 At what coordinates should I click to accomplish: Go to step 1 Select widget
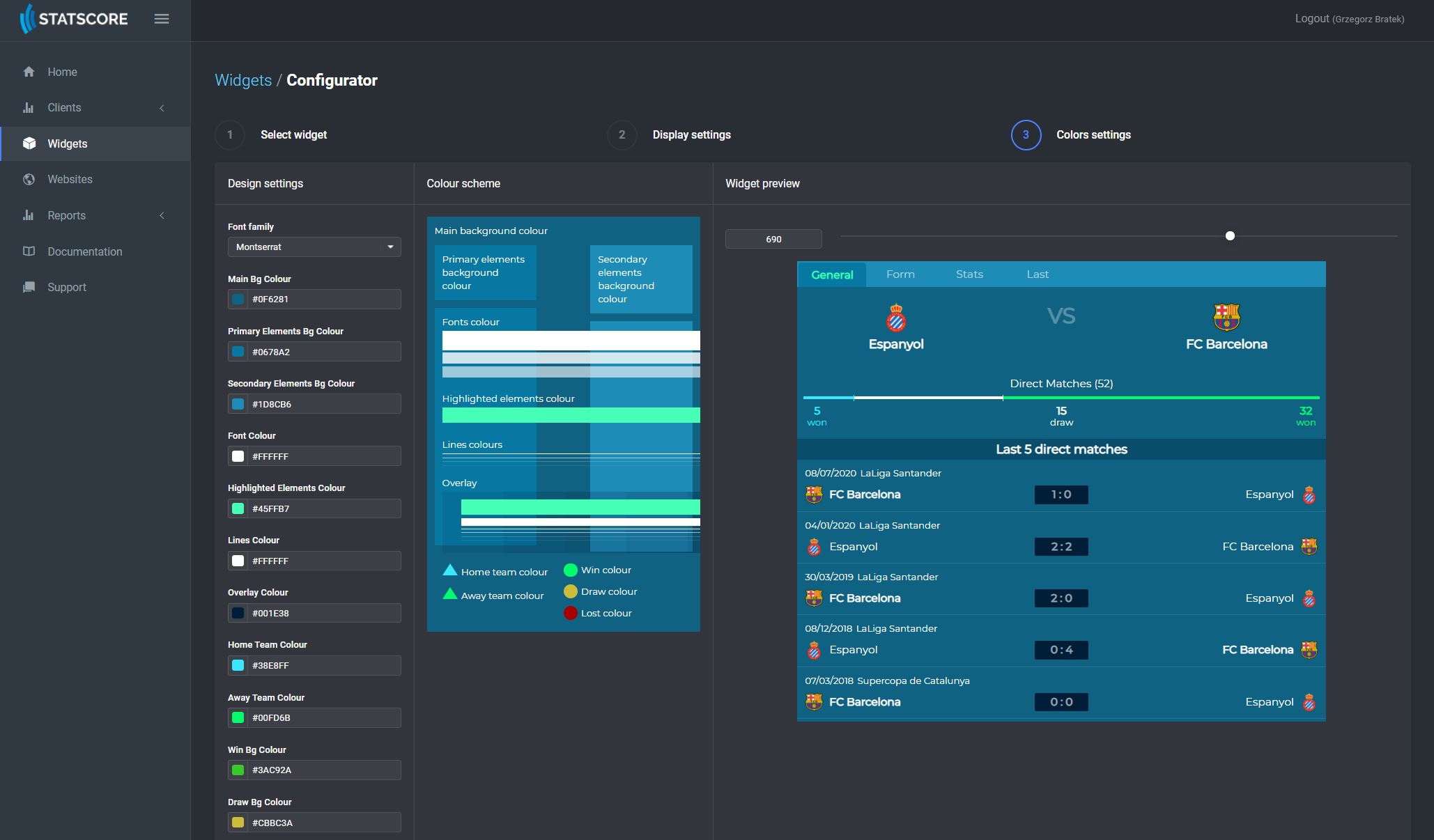[271, 135]
